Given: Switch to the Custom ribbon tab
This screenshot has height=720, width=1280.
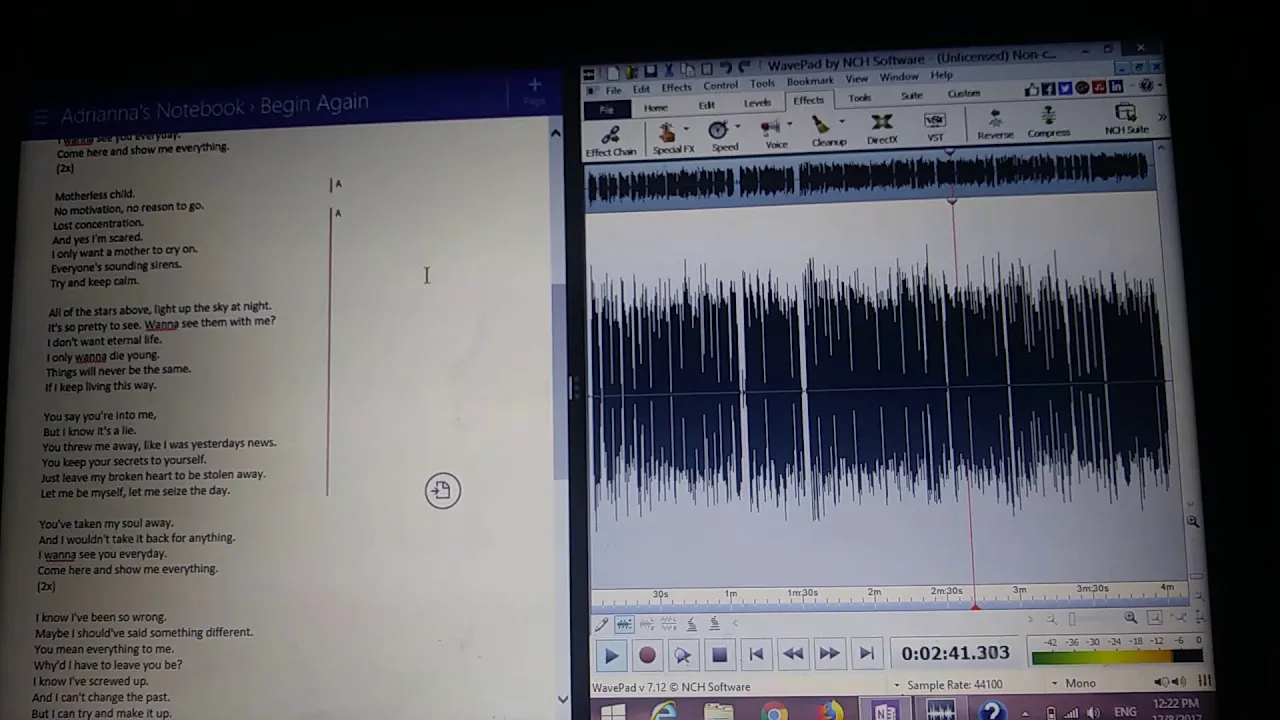Looking at the screenshot, I should 964,94.
